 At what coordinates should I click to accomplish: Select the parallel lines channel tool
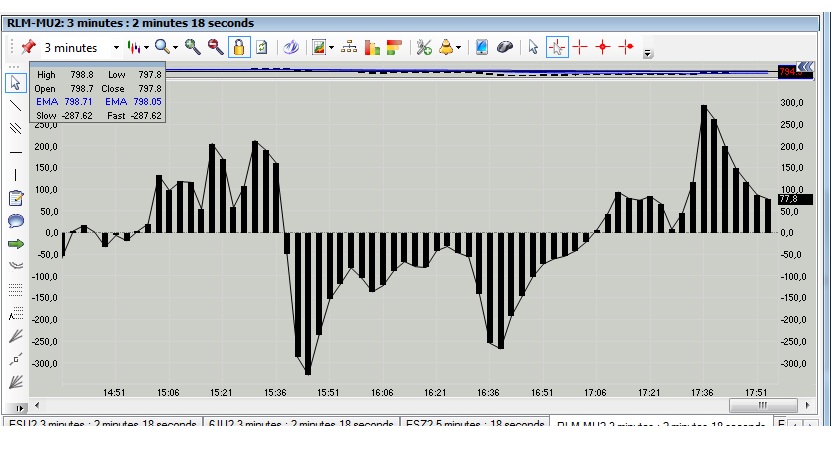point(16,128)
